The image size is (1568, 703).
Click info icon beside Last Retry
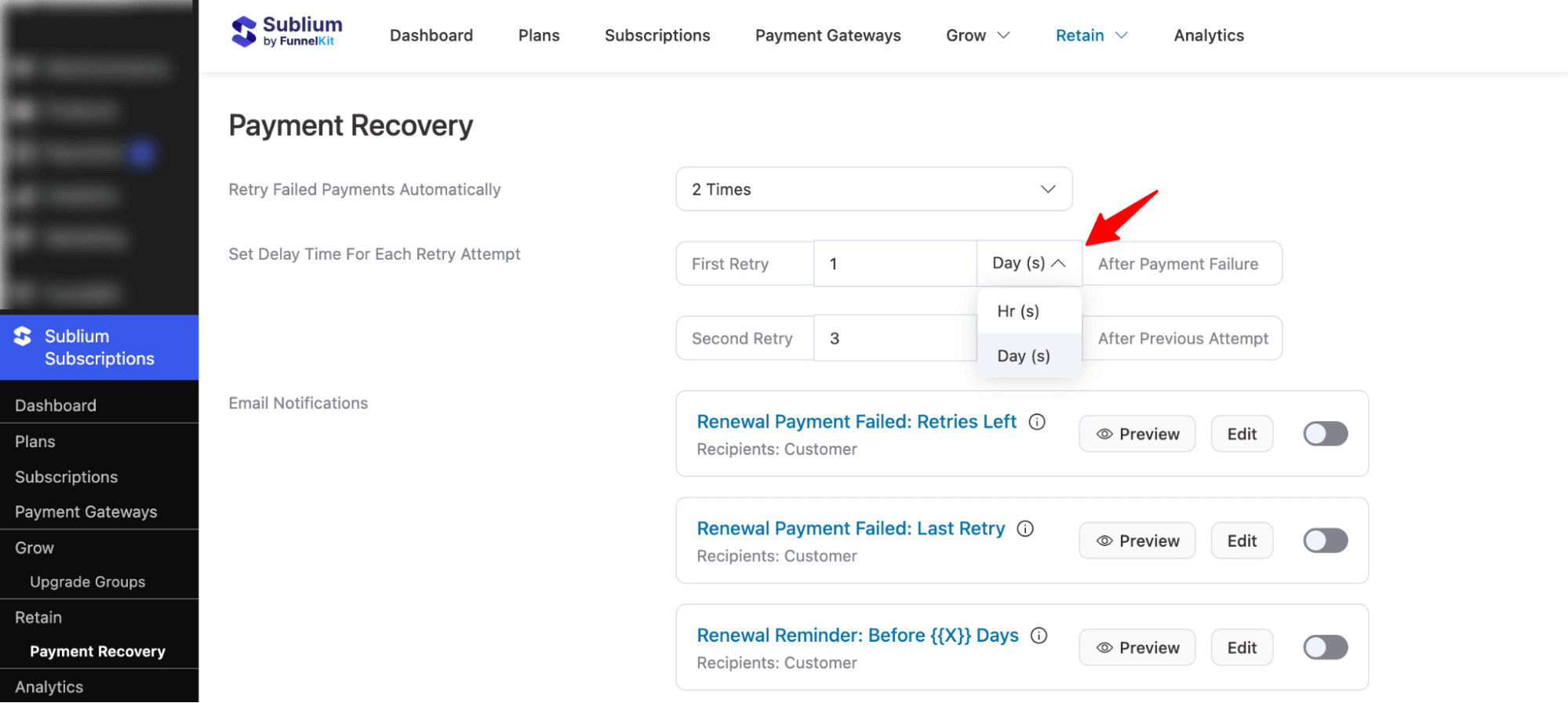pyautogui.click(x=1025, y=529)
